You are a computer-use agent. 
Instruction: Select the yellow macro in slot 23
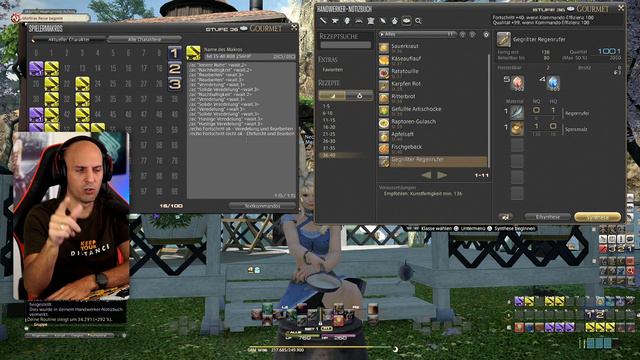coord(82,84)
